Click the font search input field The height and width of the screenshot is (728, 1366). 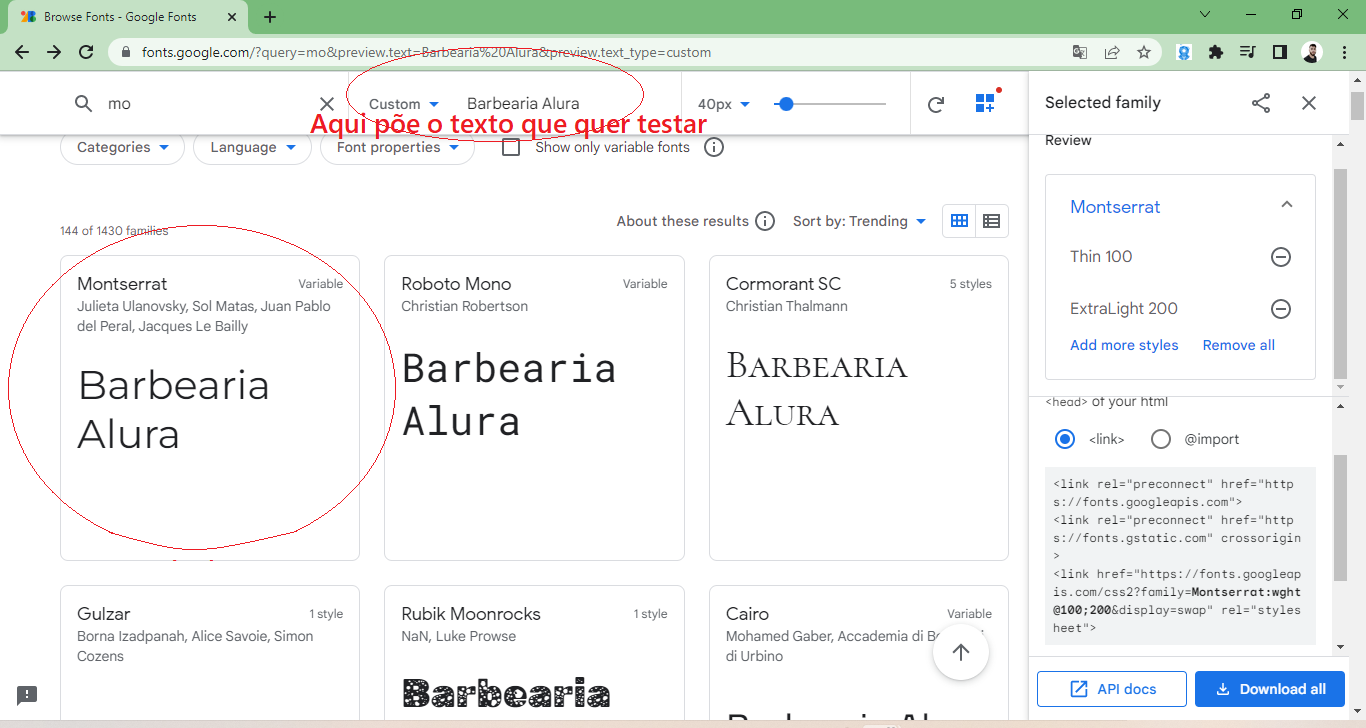(x=205, y=104)
